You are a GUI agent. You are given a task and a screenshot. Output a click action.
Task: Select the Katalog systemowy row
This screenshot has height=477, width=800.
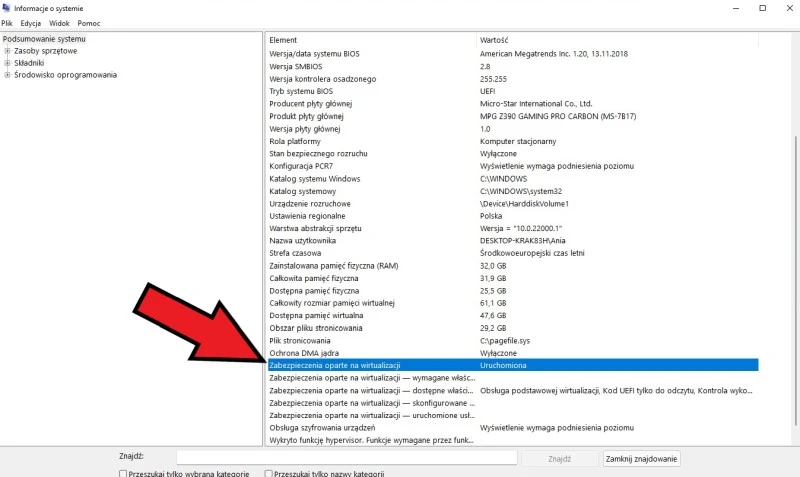[512, 191]
